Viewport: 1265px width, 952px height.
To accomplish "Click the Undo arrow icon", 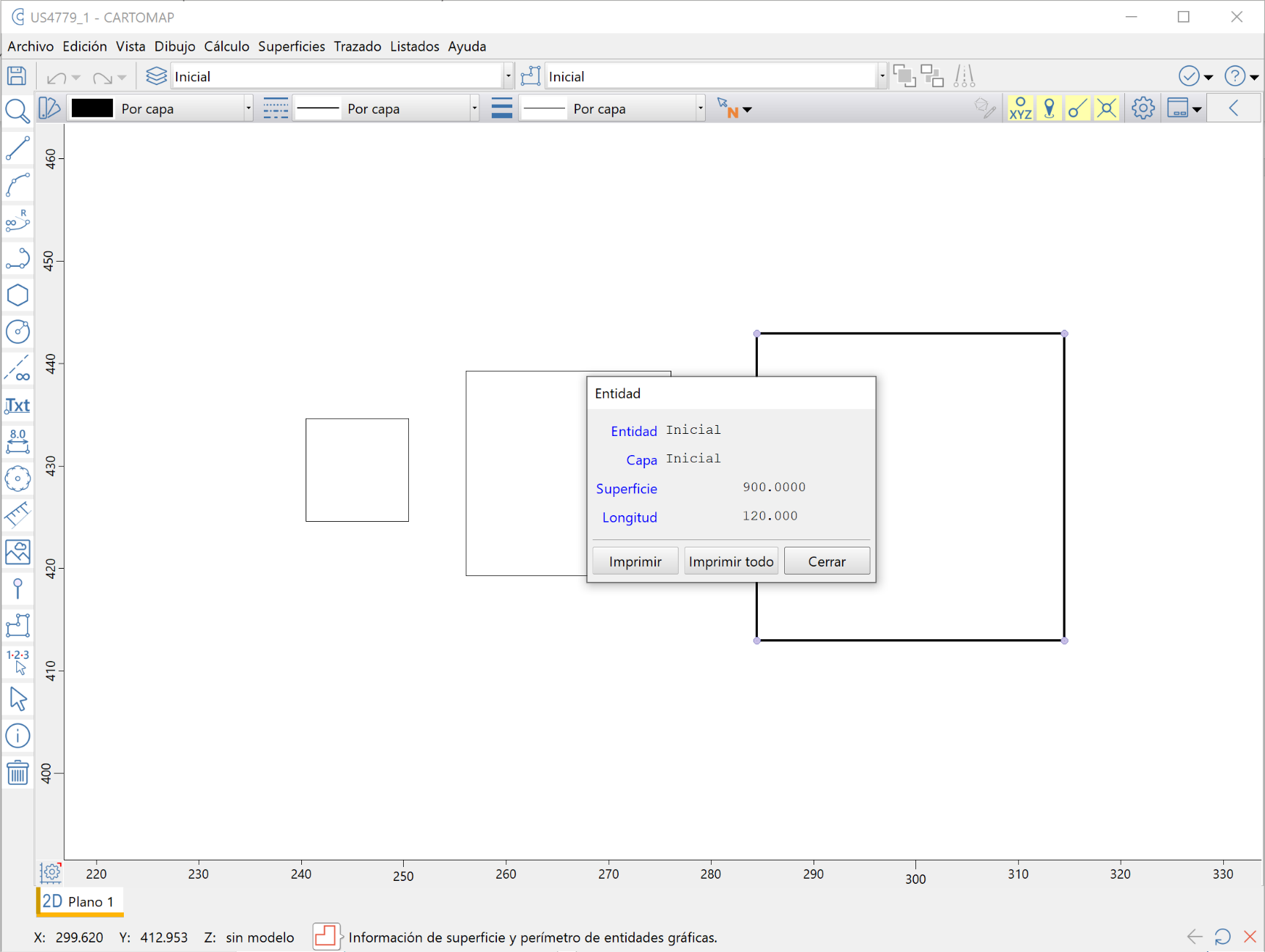I will 56,77.
